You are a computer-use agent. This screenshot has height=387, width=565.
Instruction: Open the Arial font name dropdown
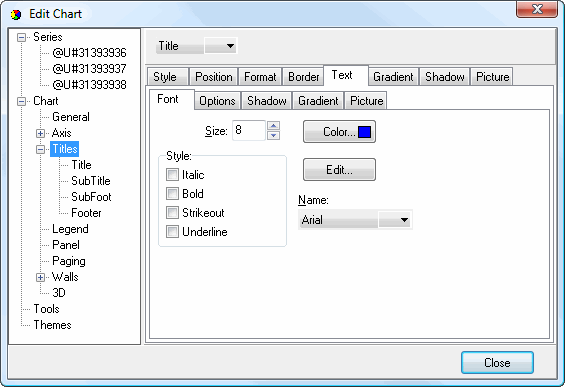point(395,220)
